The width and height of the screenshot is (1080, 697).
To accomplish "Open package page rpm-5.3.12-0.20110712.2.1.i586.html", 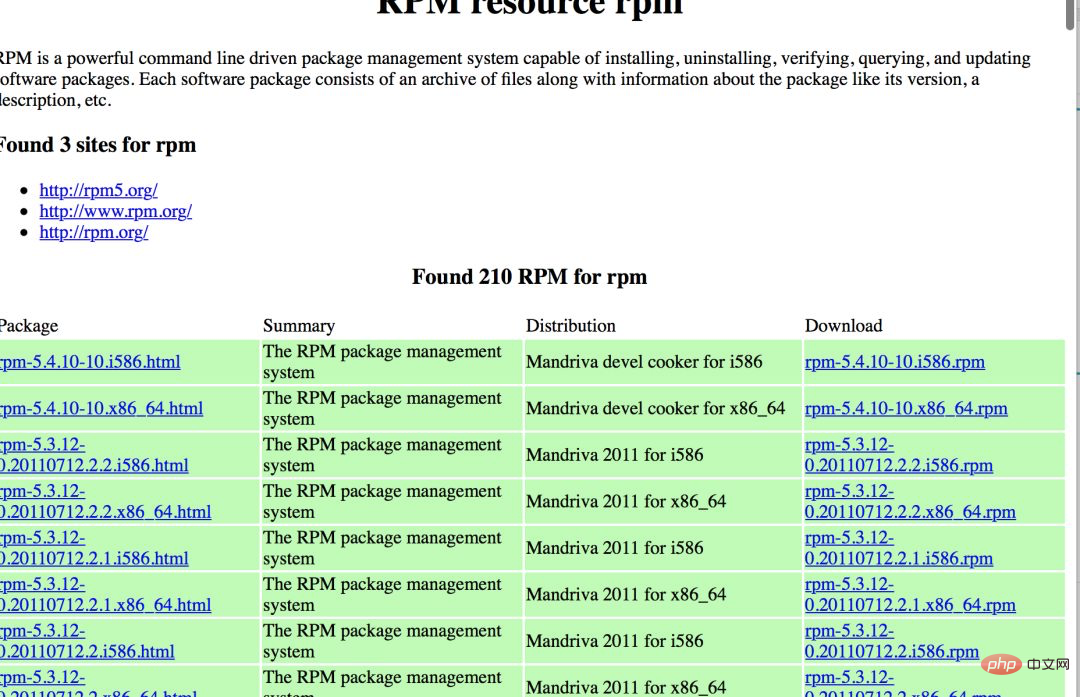I will (x=94, y=548).
